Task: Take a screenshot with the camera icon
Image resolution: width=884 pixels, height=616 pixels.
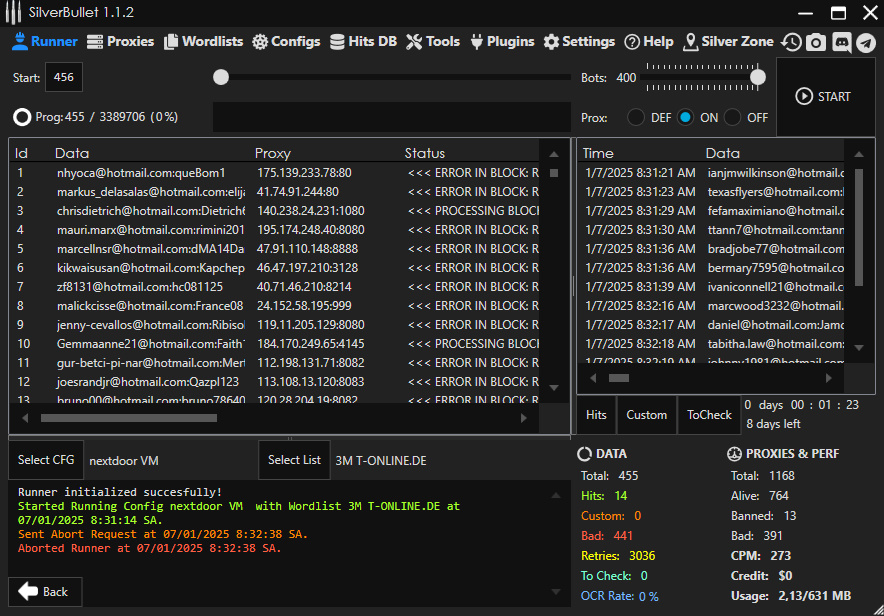Action: pos(816,42)
